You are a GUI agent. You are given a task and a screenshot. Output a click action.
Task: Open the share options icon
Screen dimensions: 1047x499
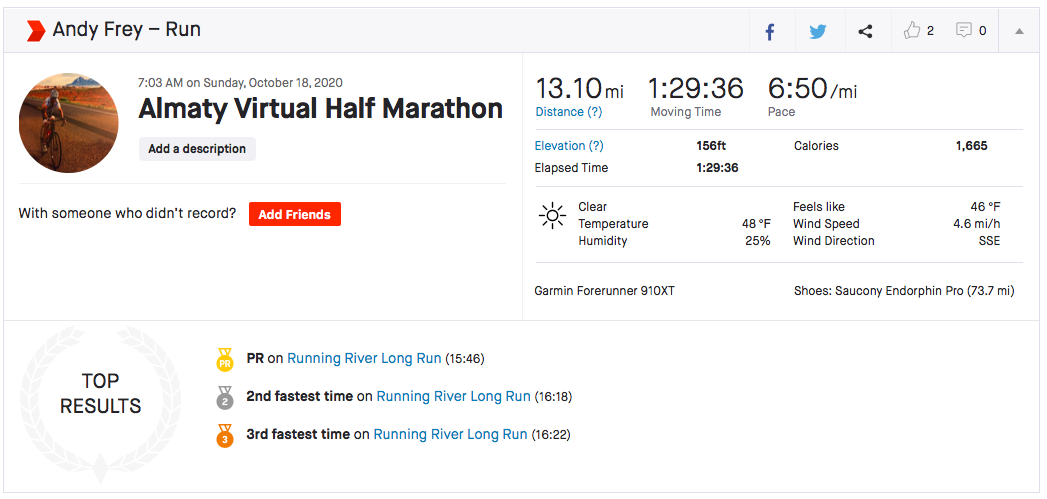[x=866, y=31]
